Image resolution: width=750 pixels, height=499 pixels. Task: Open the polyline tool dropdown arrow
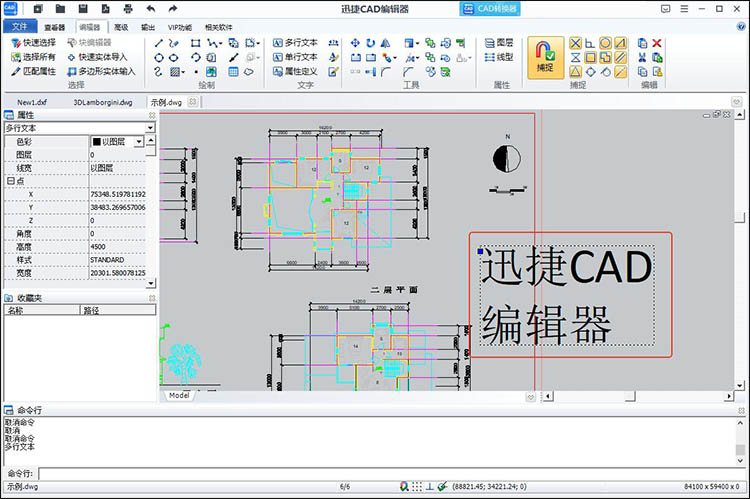pyautogui.click(x=221, y=44)
